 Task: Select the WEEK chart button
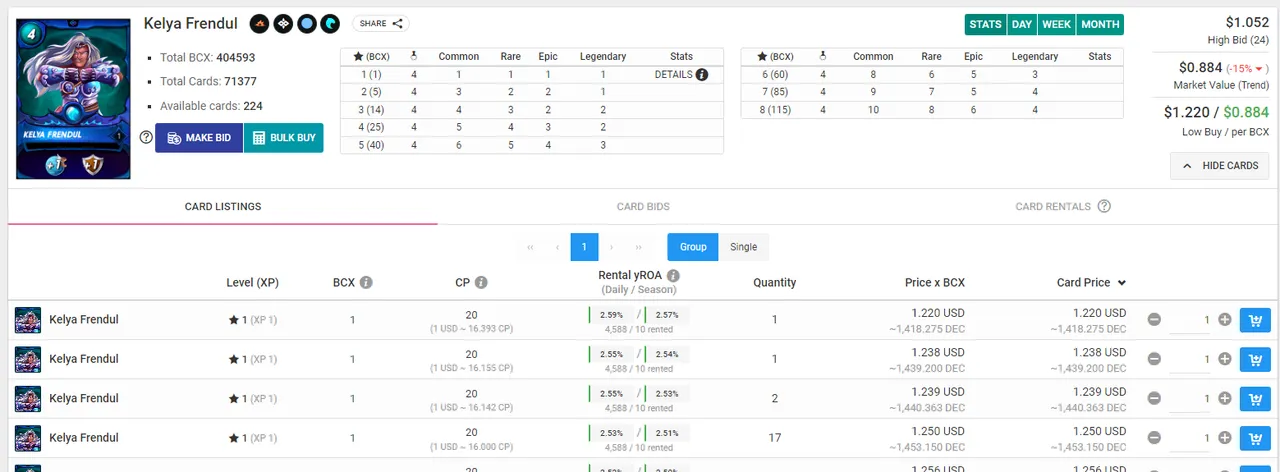[1057, 24]
